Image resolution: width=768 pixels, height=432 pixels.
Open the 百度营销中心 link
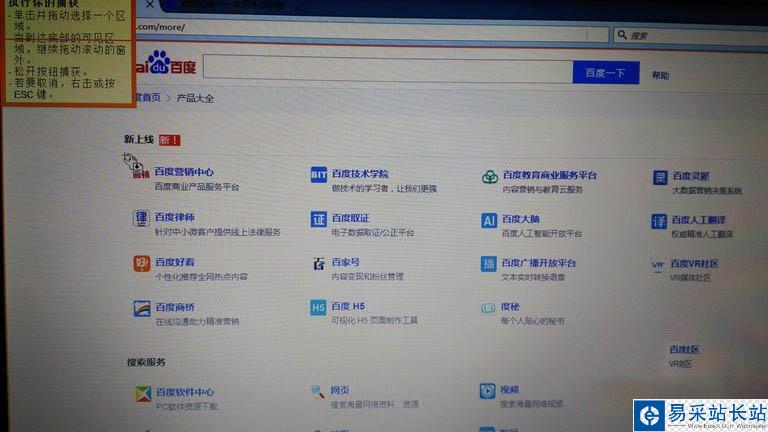pyautogui.click(x=184, y=172)
